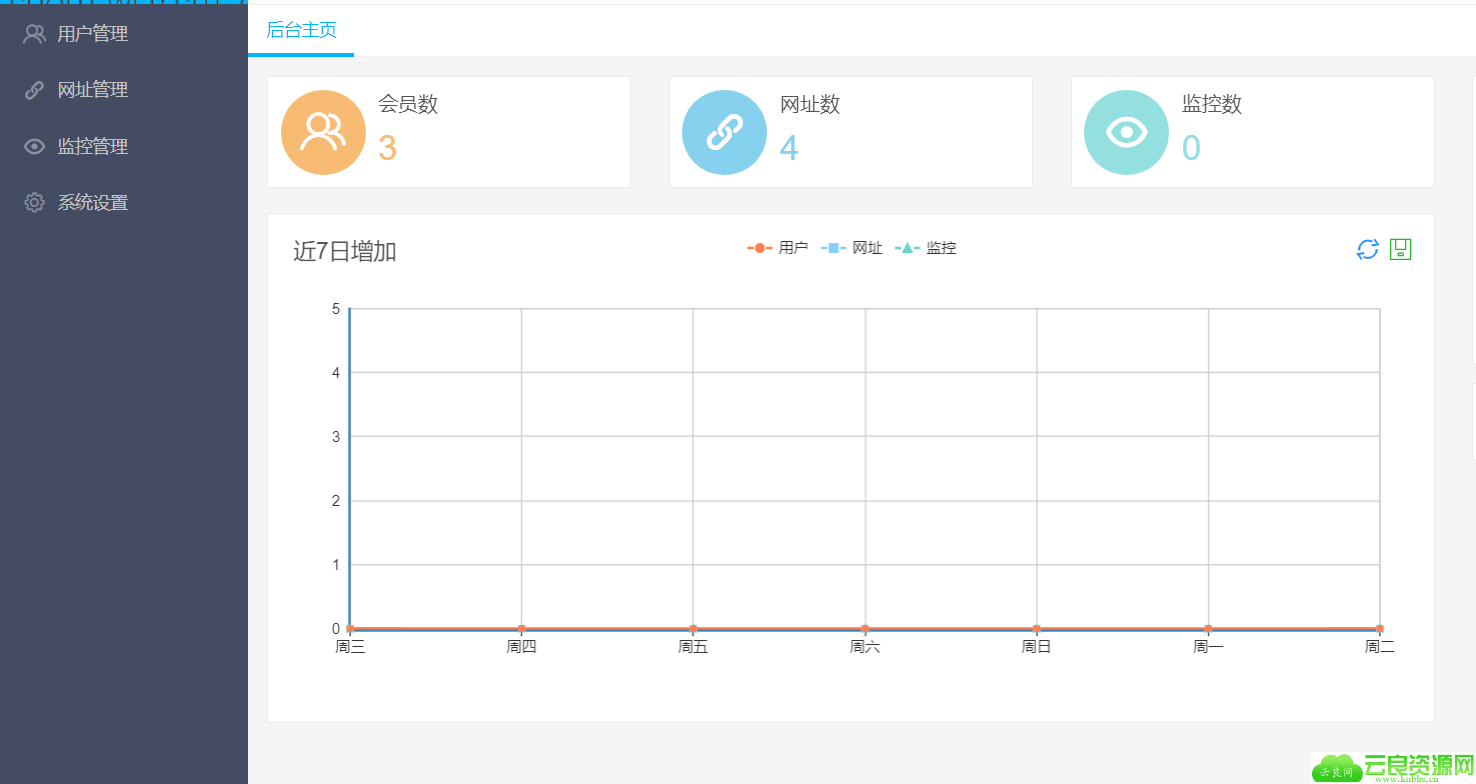Toggle the 网址 series in chart legend

pyautogui.click(x=852, y=248)
